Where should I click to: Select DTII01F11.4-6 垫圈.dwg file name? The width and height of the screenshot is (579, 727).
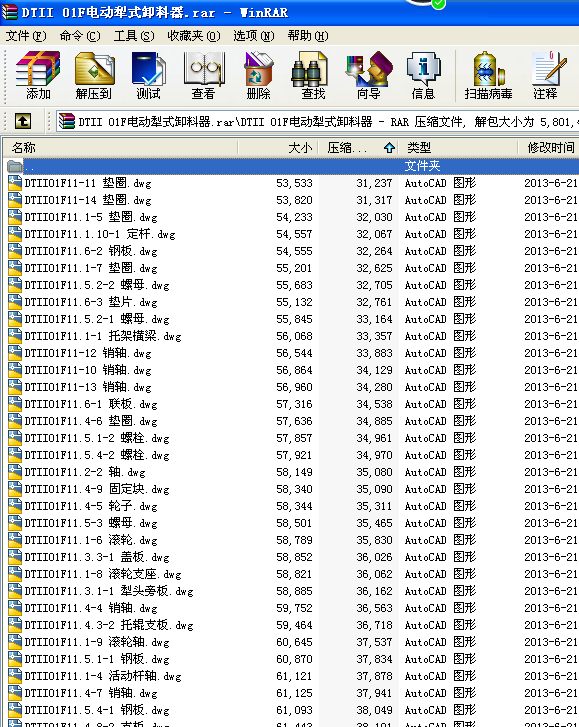(x=91, y=421)
